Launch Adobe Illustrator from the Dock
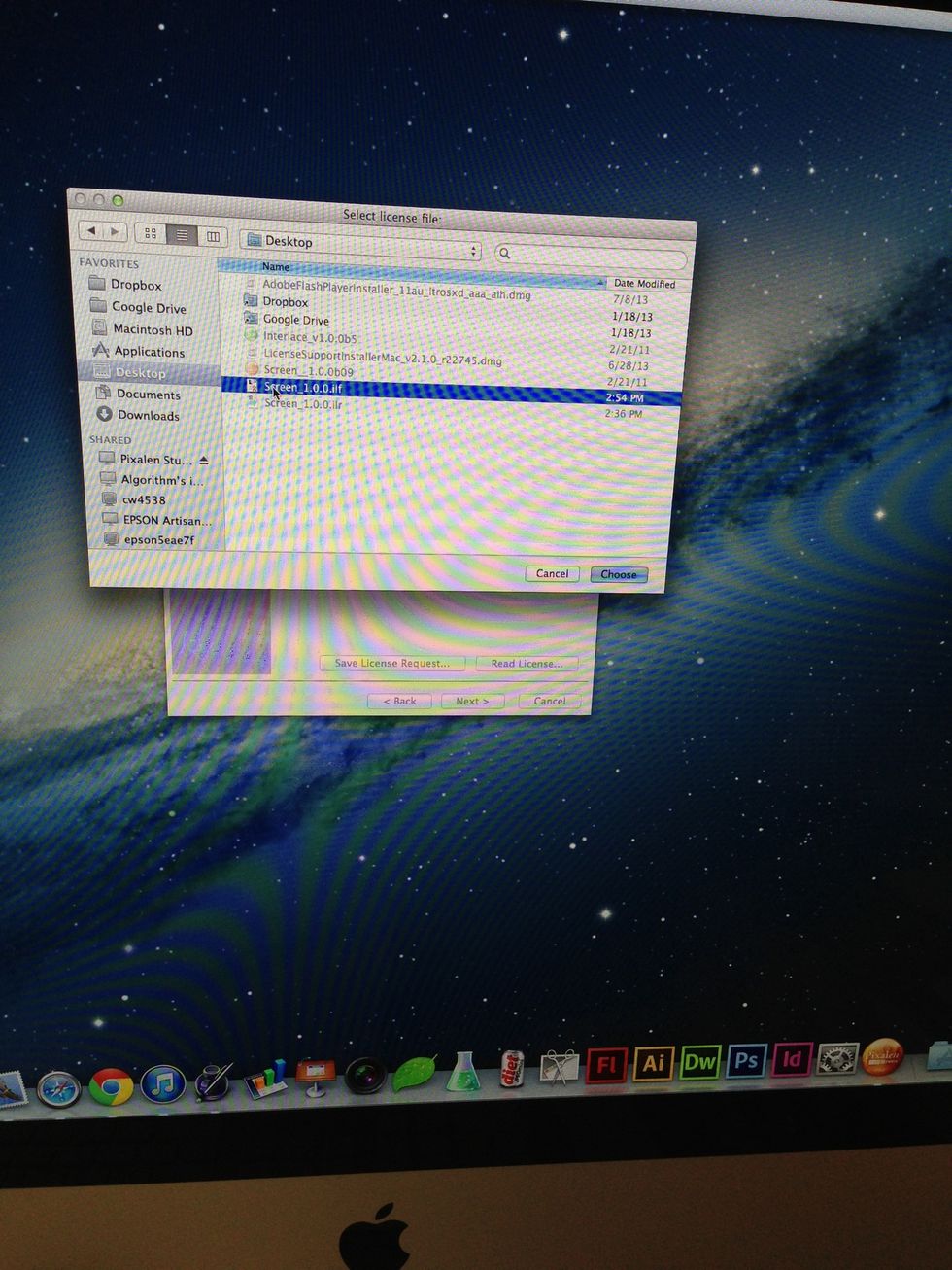This screenshot has width=952, height=1270. point(654,1063)
